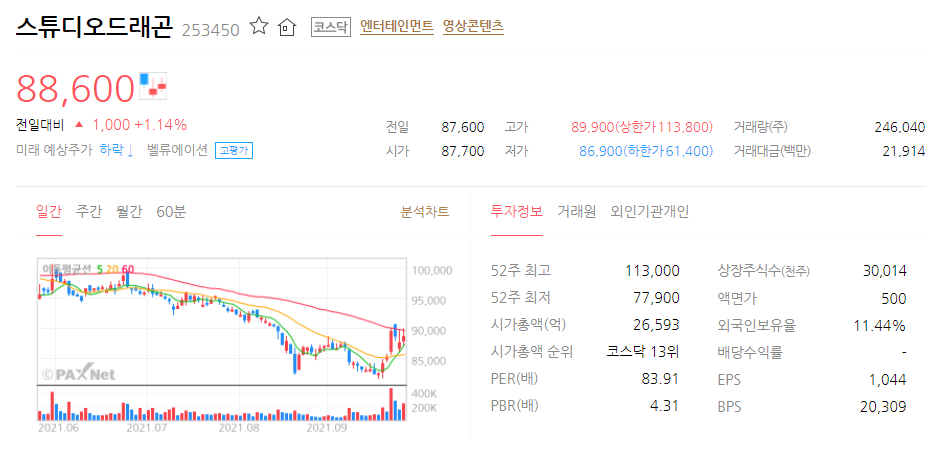Click the 코스닥 13위 rank value
The height and width of the screenshot is (454, 934).
click(643, 352)
